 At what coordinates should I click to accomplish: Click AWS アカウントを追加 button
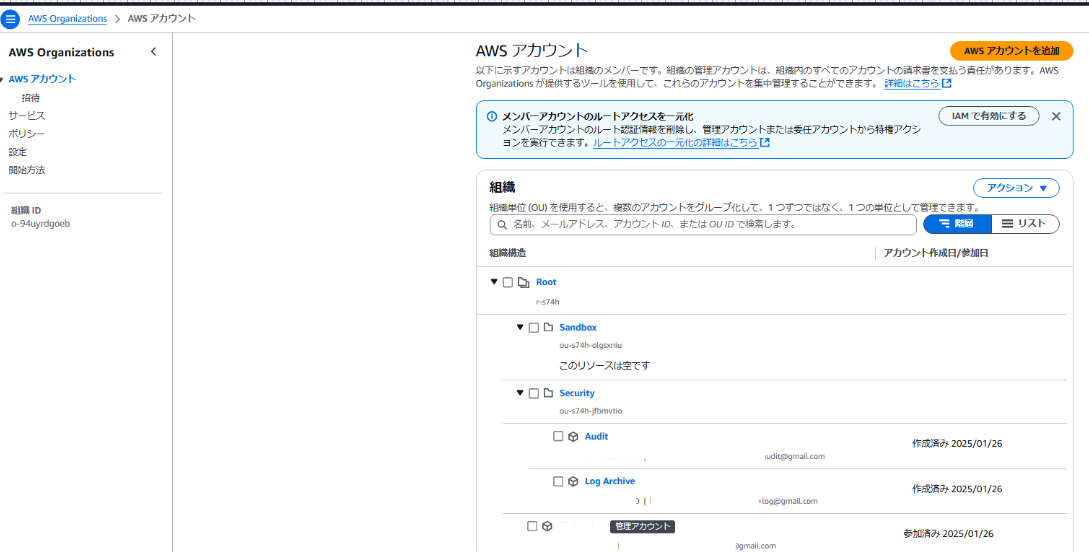tap(1012, 51)
